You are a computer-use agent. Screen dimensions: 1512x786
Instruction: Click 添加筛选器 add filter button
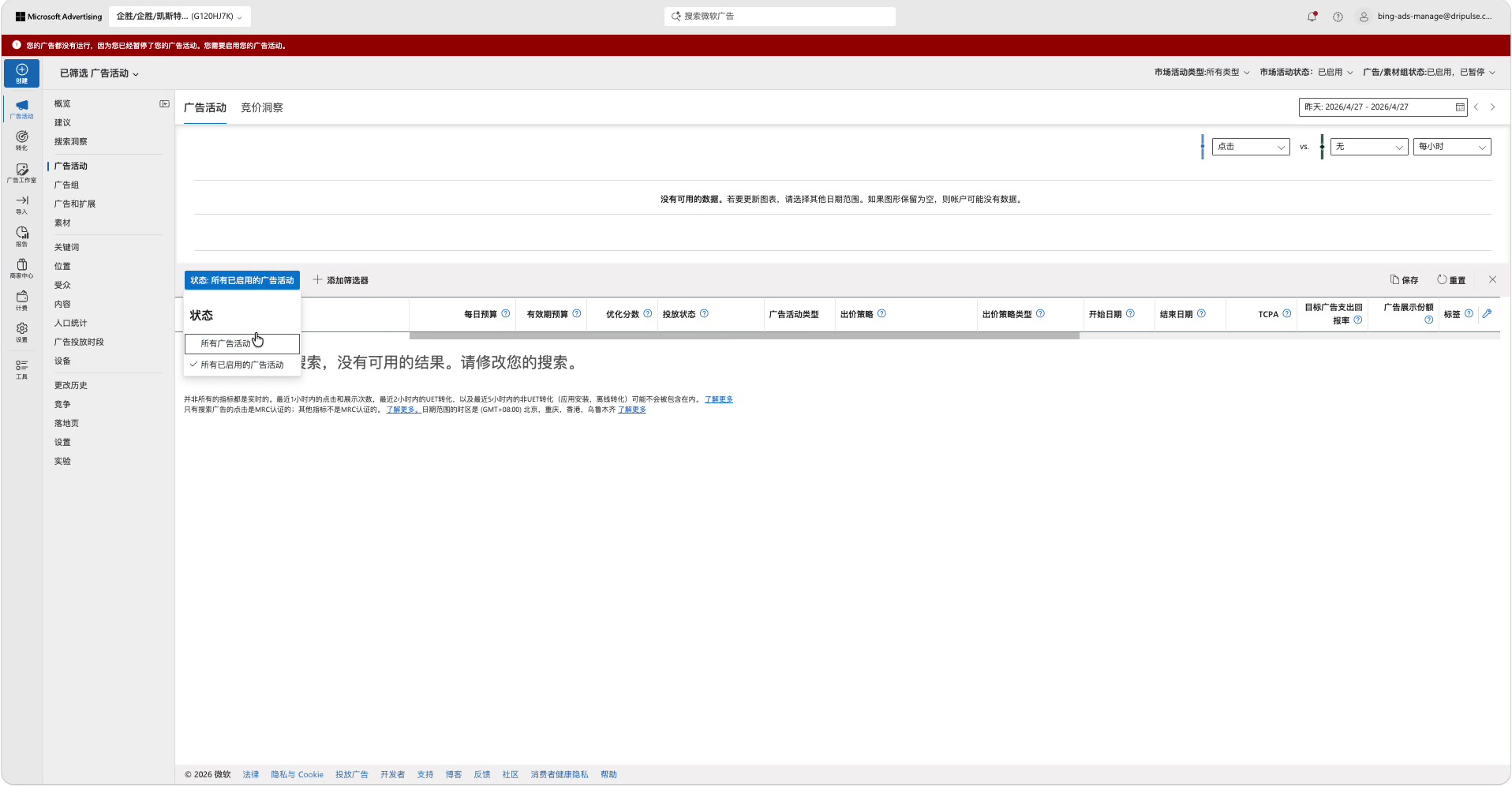(x=340, y=280)
